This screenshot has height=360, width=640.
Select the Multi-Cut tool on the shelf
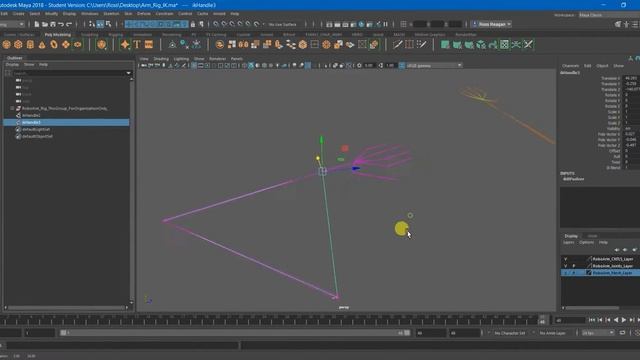coord(398,44)
